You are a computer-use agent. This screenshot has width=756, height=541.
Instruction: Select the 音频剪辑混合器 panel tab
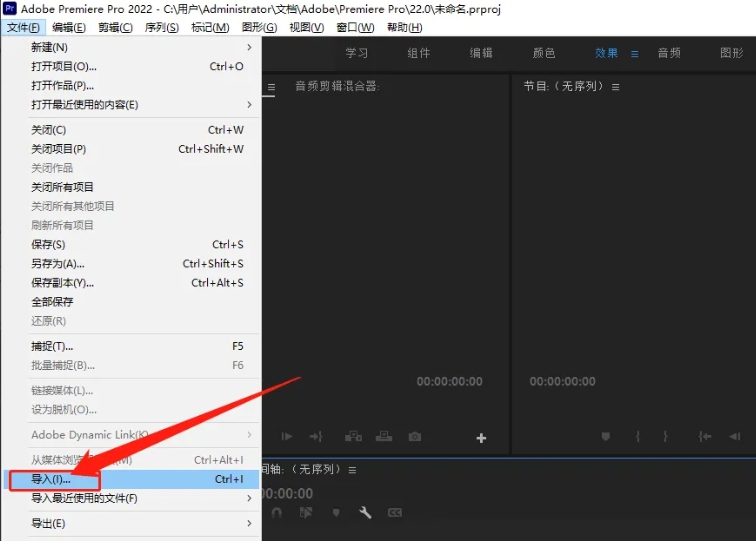(x=337, y=86)
